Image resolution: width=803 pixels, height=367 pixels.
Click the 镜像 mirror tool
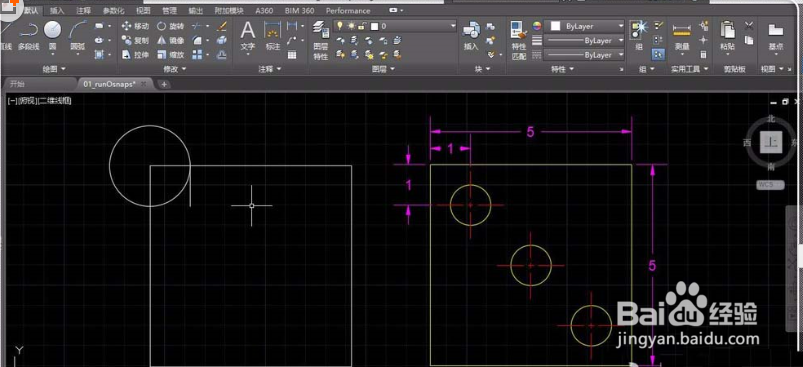[171, 40]
